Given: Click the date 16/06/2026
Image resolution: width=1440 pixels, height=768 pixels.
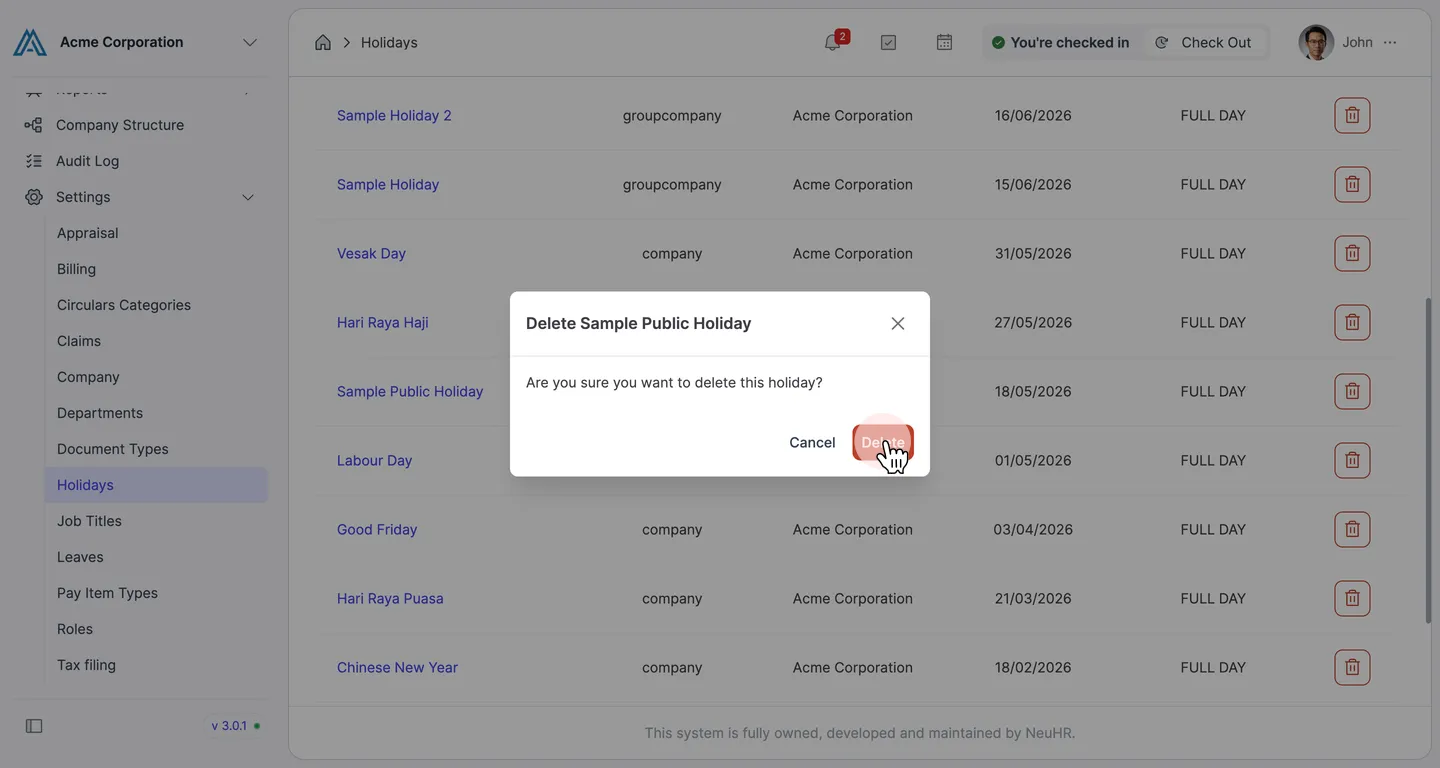Looking at the screenshot, I should [x=1033, y=115].
